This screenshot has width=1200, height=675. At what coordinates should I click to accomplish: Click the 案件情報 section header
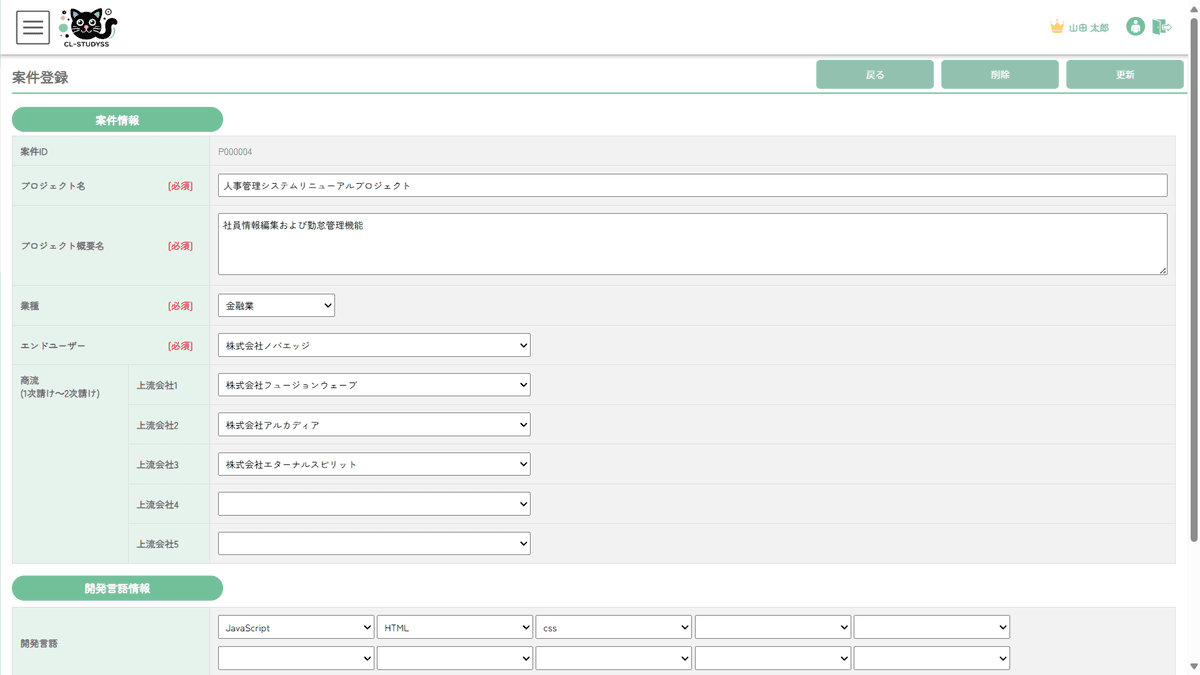(117, 120)
